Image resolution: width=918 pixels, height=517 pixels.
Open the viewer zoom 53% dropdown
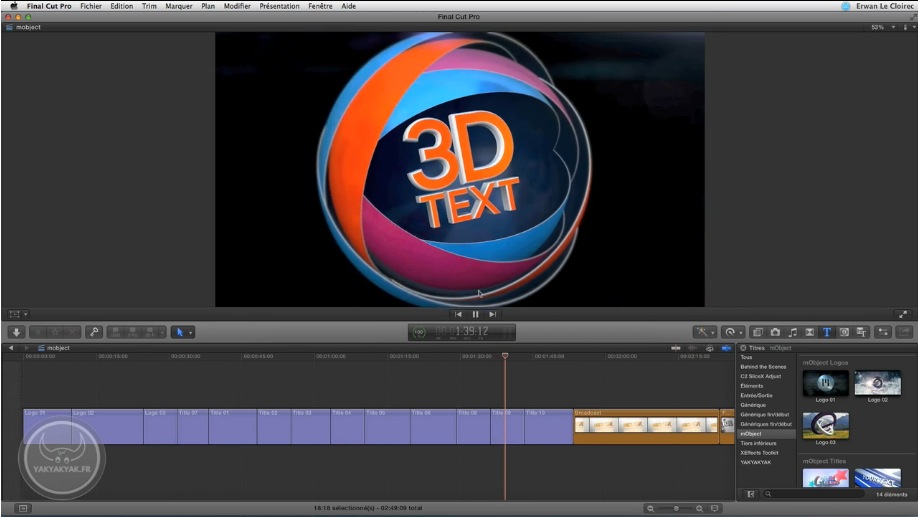coord(880,27)
